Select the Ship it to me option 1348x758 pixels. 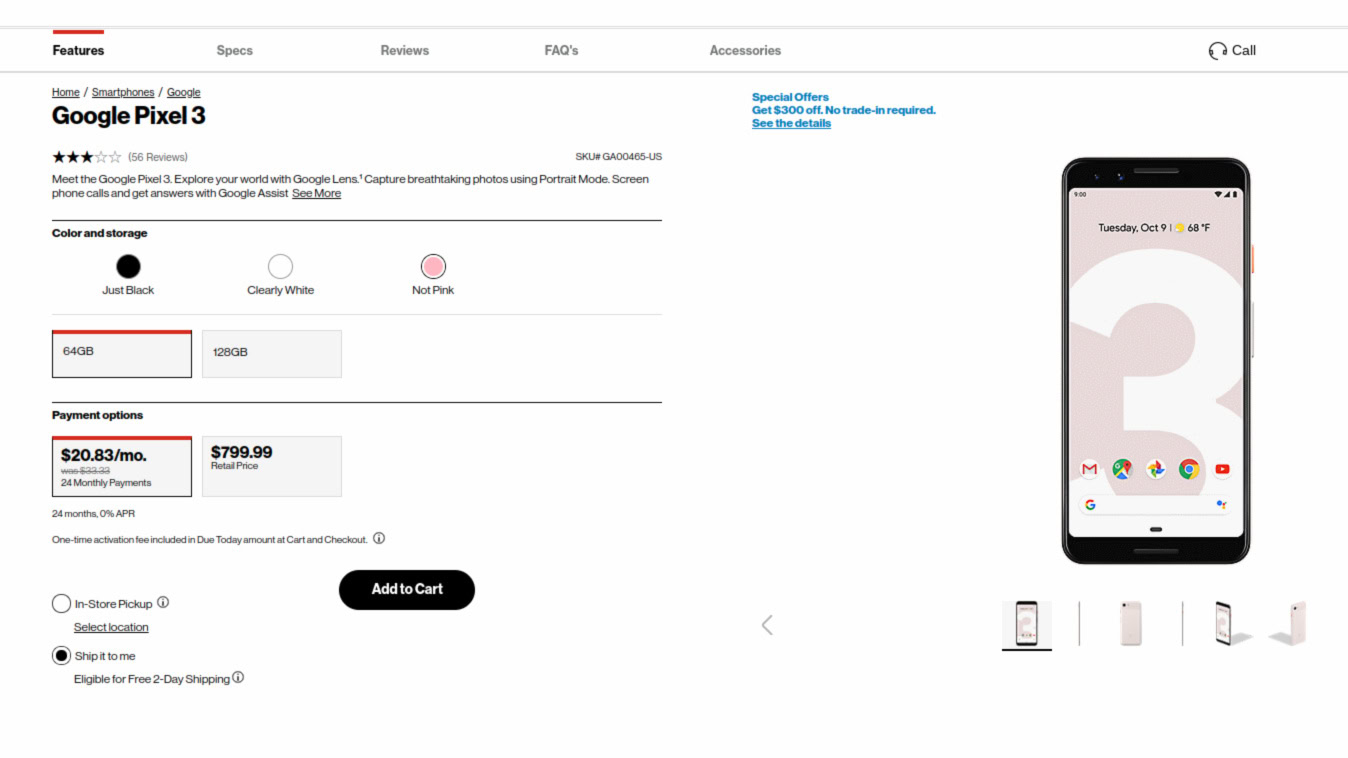[x=61, y=656]
